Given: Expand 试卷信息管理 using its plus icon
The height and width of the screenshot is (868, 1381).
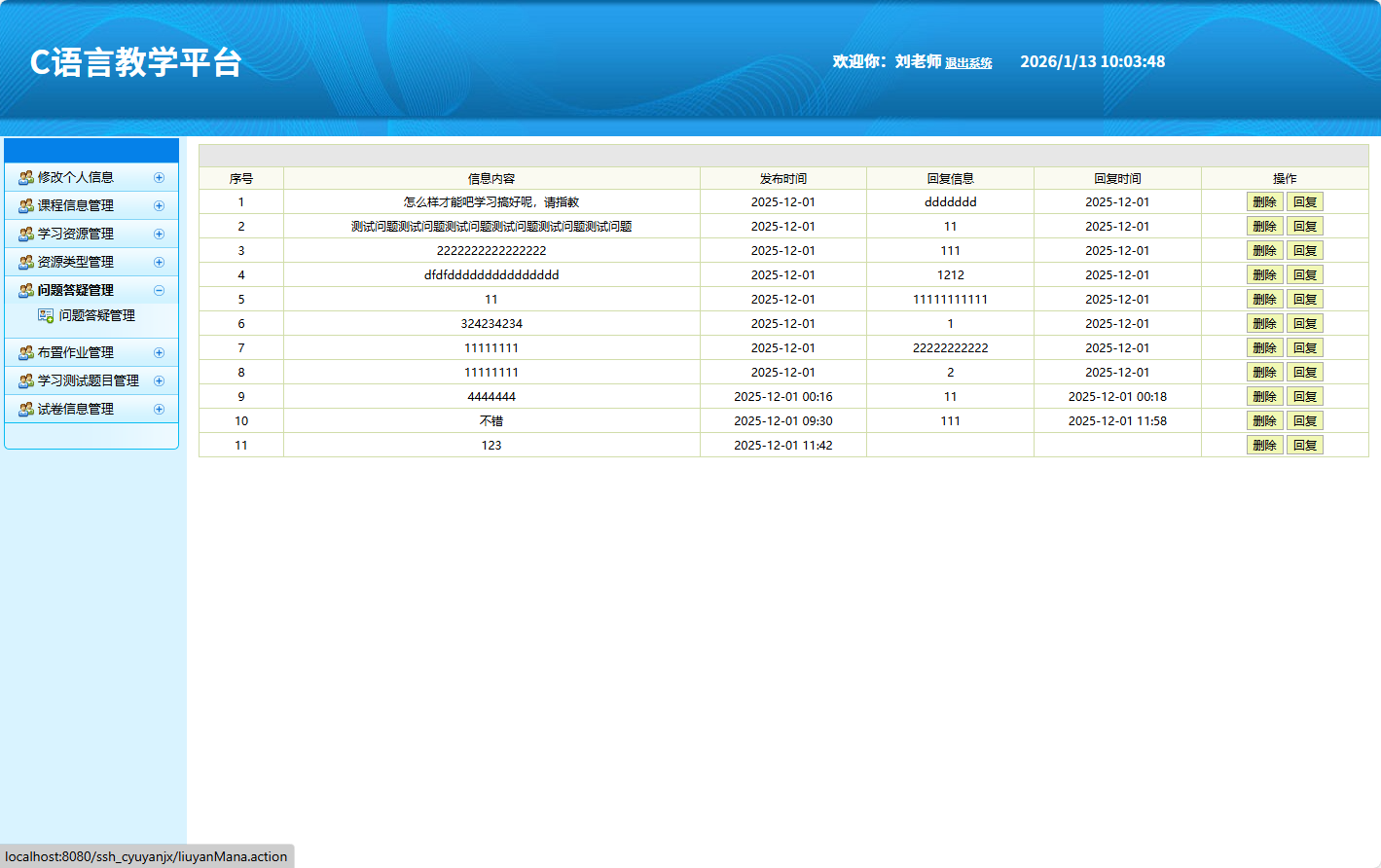Looking at the screenshot, I should (x=159, y=410).
